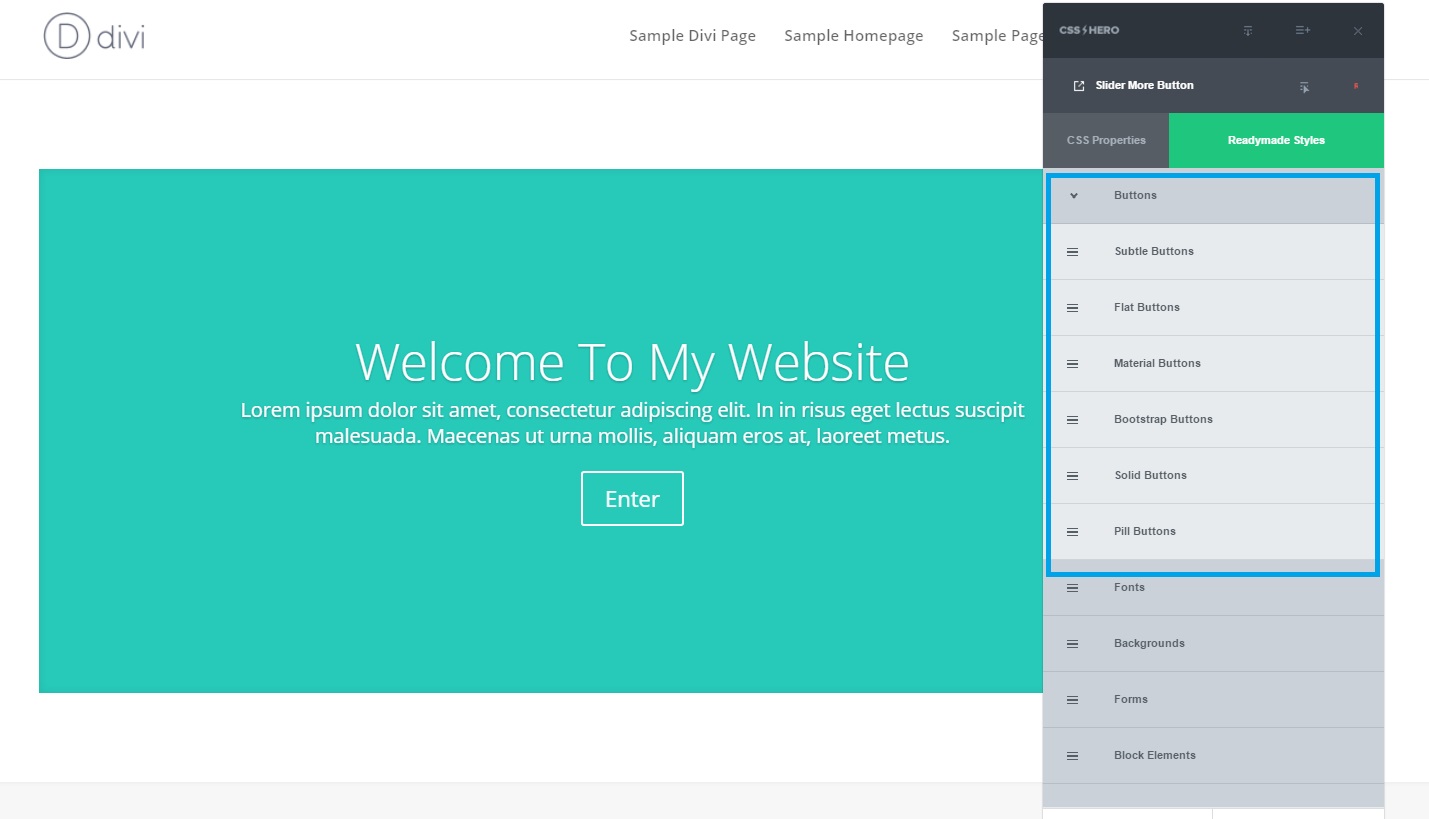Choose the Bootstrap Buttons preset

point(1212,419)
